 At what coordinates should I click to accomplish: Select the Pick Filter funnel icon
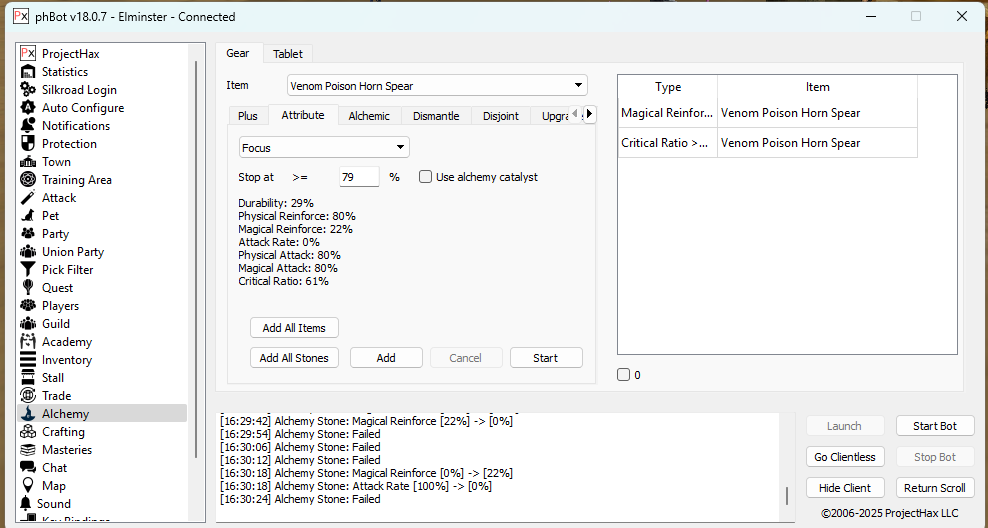(28, 270)
